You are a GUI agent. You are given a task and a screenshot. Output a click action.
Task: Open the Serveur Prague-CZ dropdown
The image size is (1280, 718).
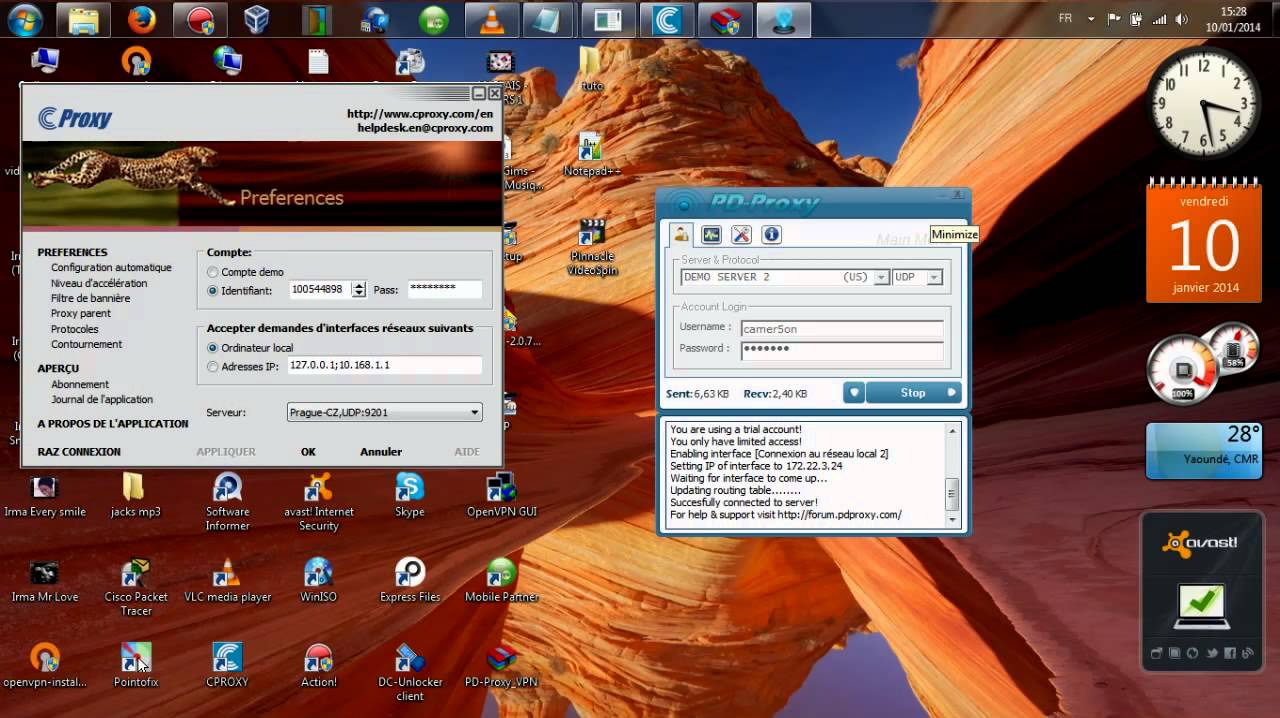[384, 412]
